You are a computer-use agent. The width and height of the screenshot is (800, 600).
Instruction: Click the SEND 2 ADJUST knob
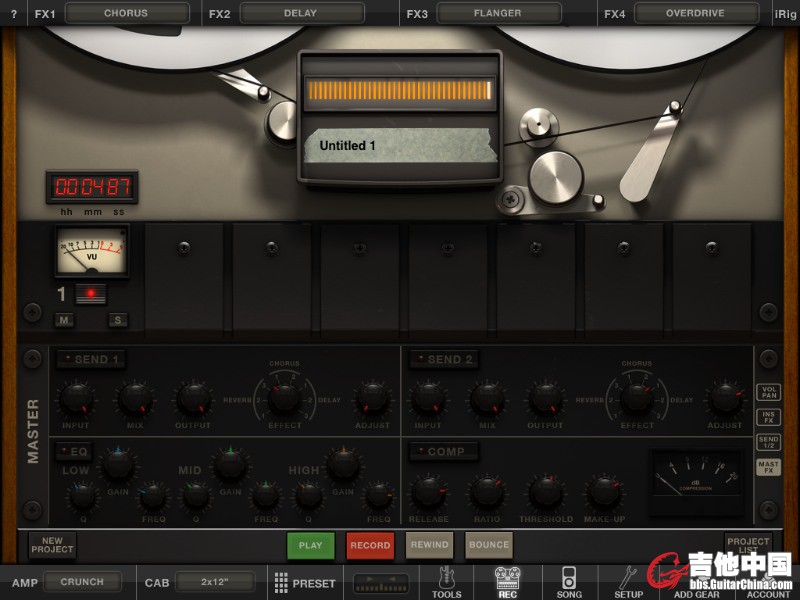click(725, 398)
